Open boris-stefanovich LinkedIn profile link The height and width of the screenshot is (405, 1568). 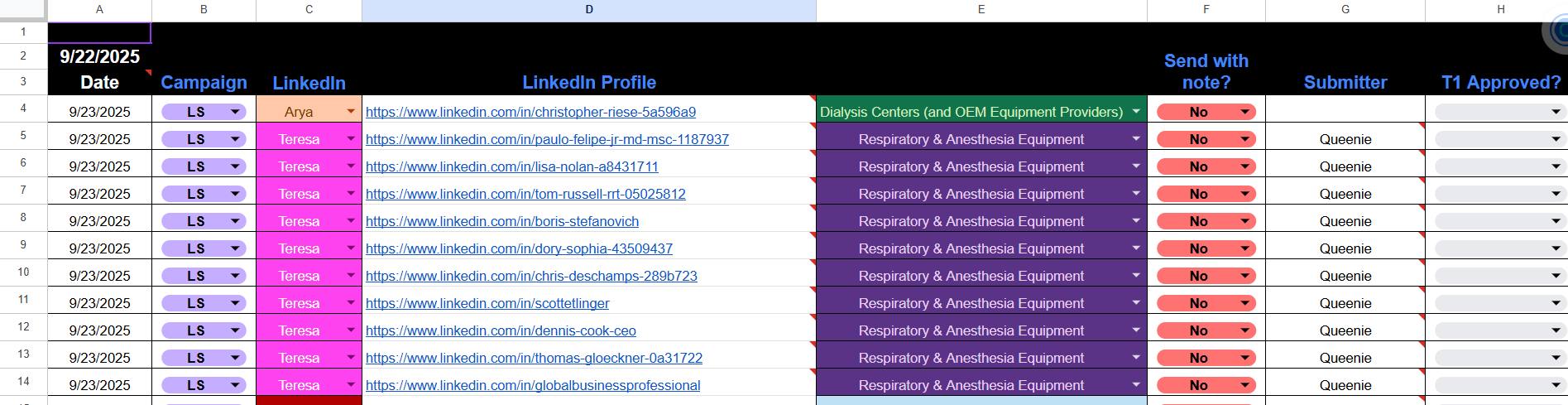(502, 221)
